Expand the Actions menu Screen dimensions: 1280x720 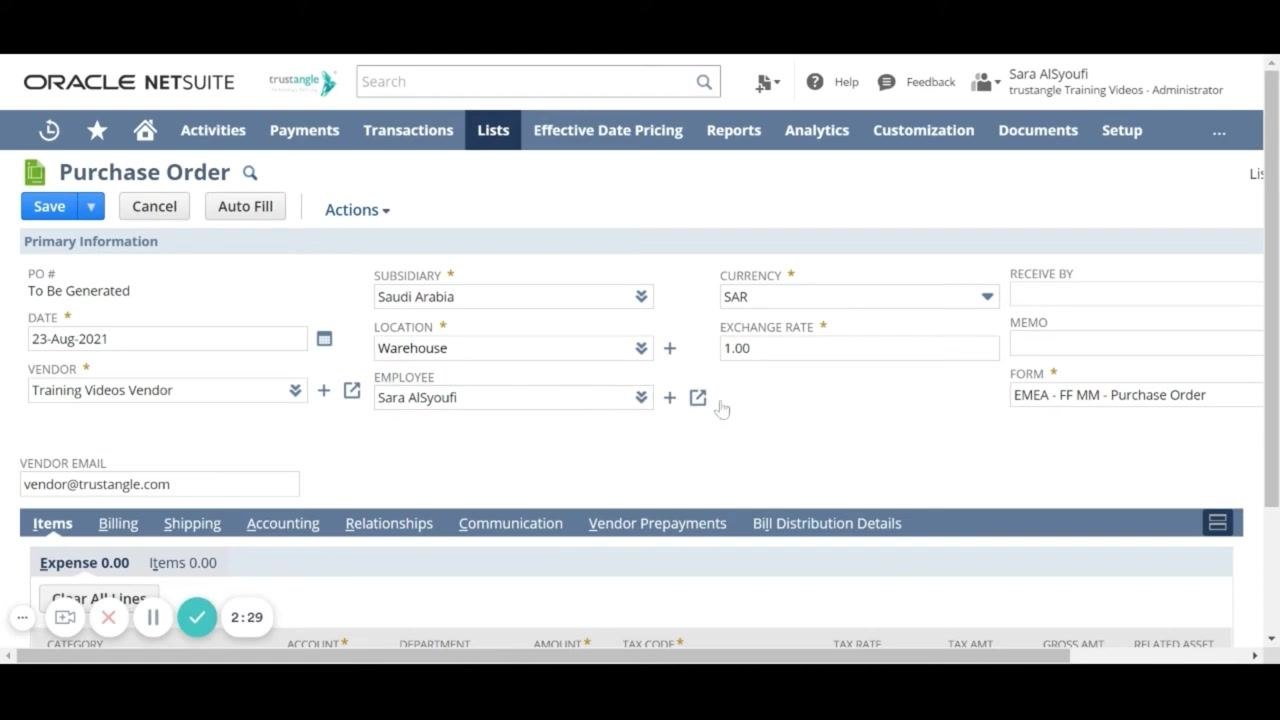click(357, 210)
